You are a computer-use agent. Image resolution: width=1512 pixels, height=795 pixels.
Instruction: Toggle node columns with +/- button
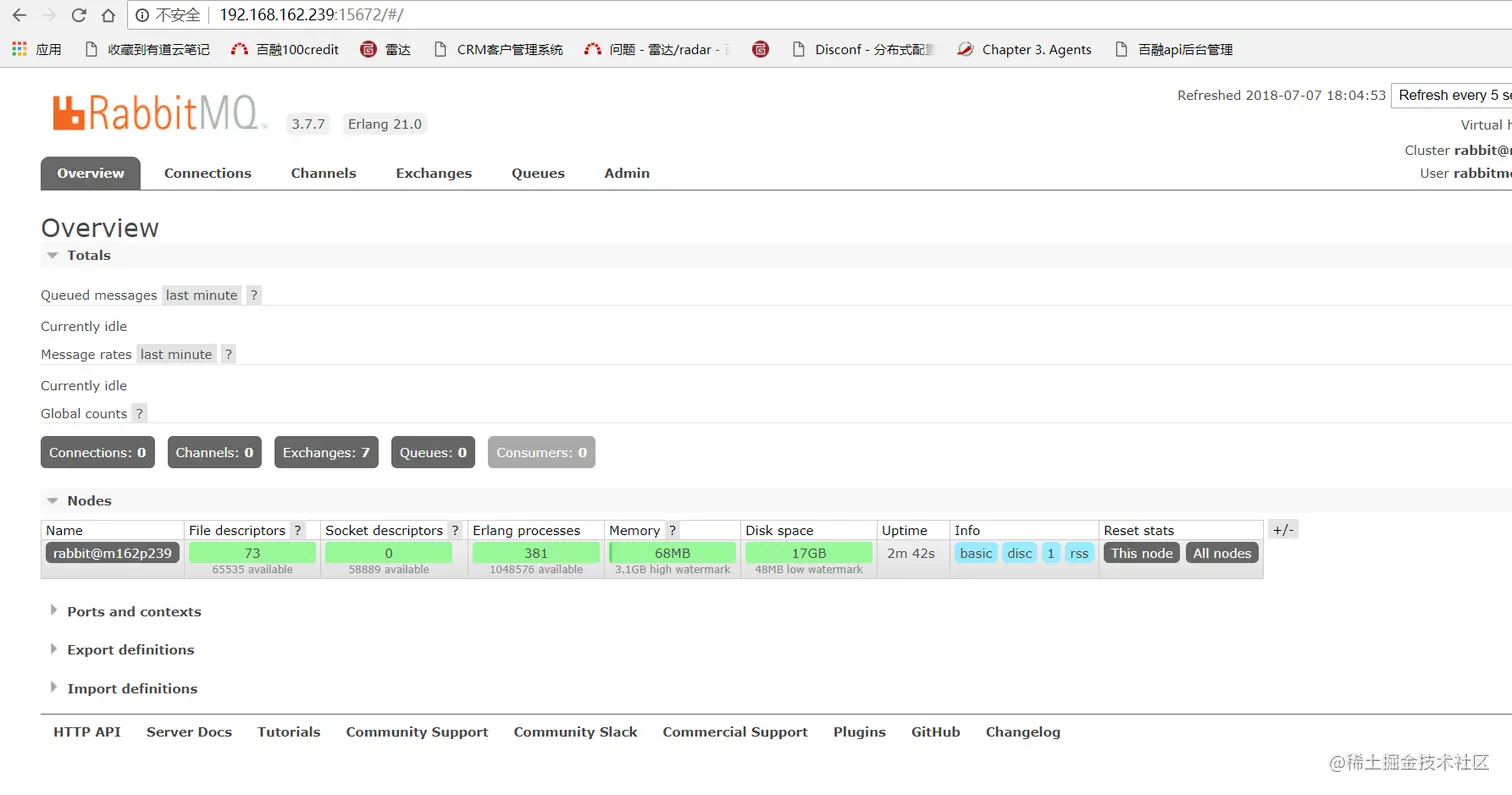point(1283,530)
